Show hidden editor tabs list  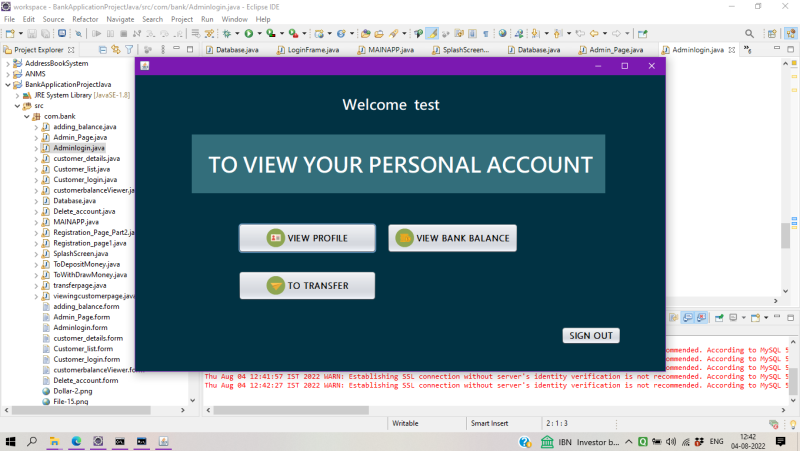(747, 49)
